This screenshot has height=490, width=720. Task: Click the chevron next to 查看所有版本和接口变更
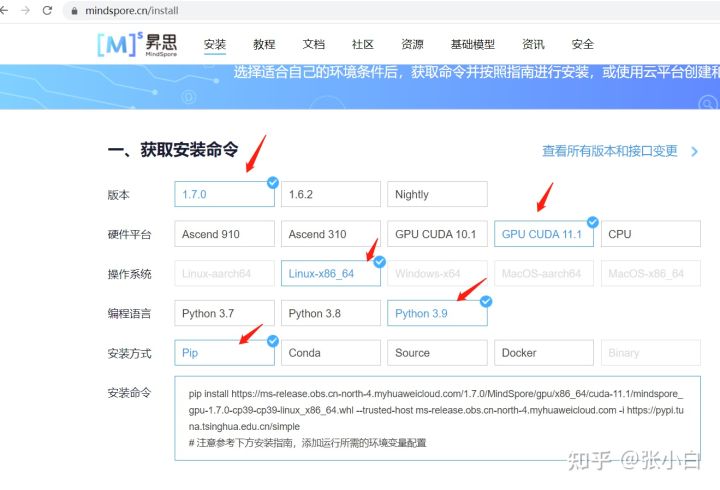click(694, 152)
